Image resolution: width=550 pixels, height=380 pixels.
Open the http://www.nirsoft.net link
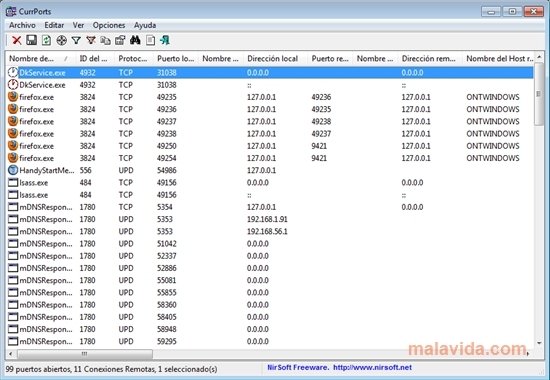372,367
